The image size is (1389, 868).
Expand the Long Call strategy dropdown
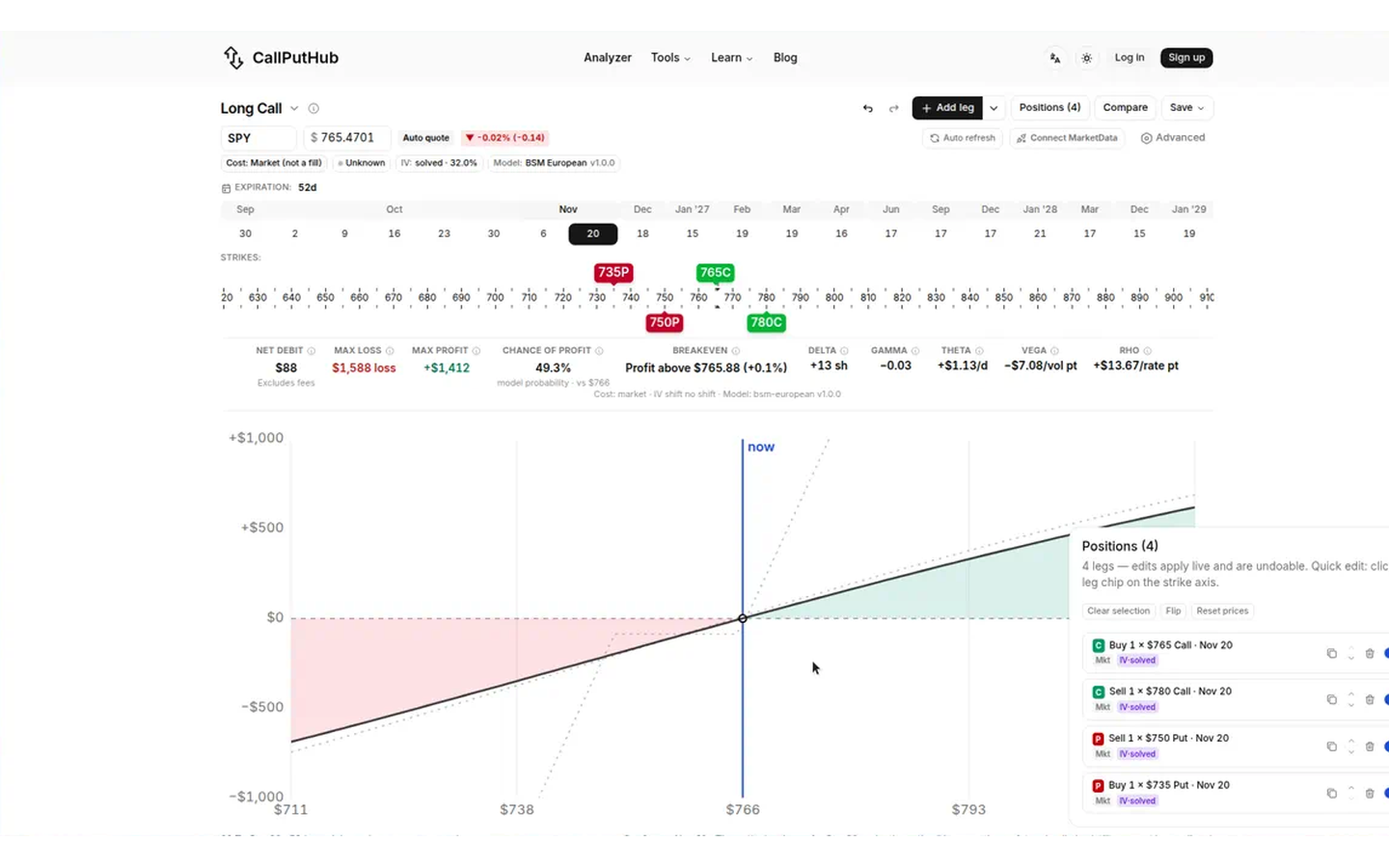tap(294, 108)
